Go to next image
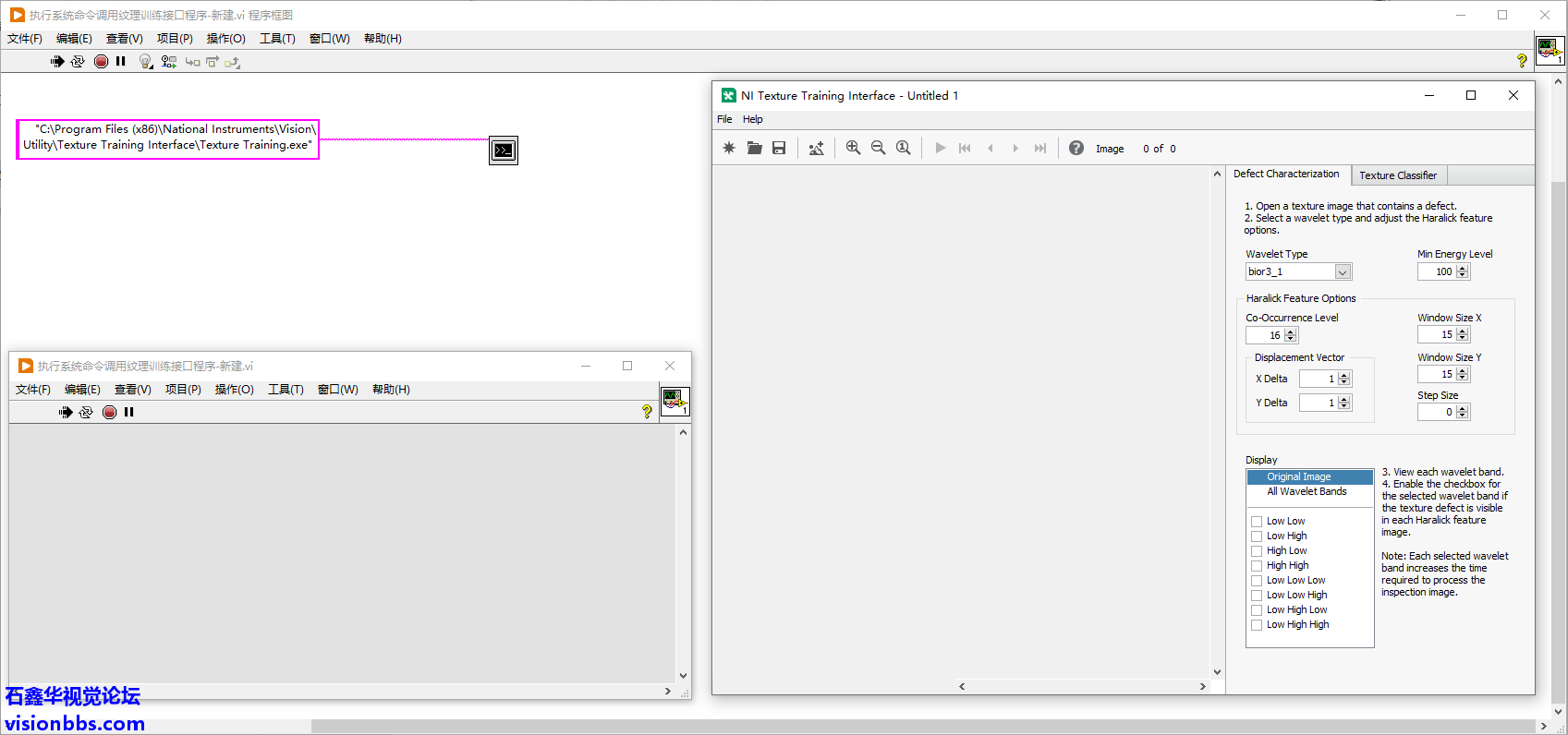Viewport: 1568px width, 735px height. (x=1015, y=148)
